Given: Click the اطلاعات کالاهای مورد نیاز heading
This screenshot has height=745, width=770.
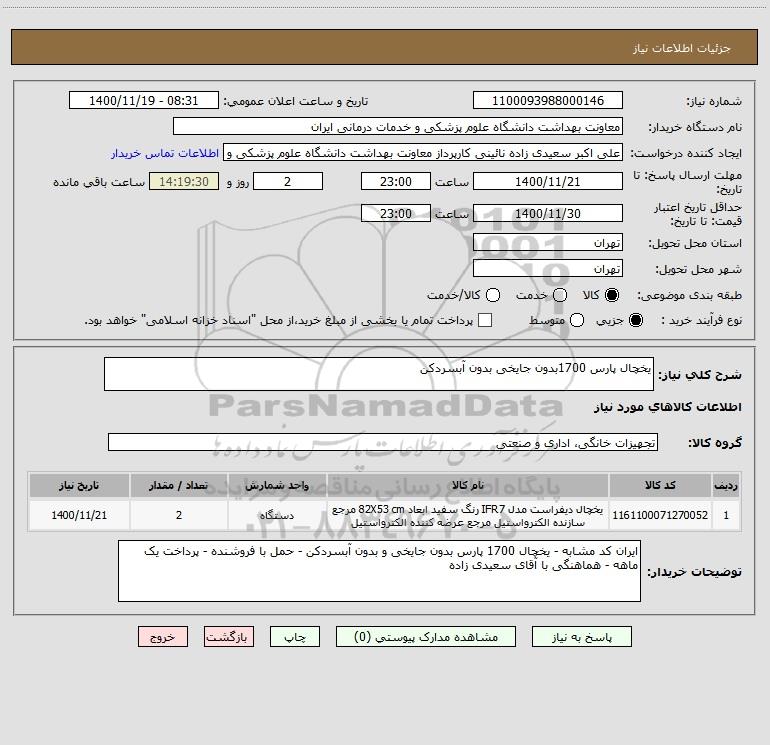Looking at the screenshot, I should click(x=667, y=407).
